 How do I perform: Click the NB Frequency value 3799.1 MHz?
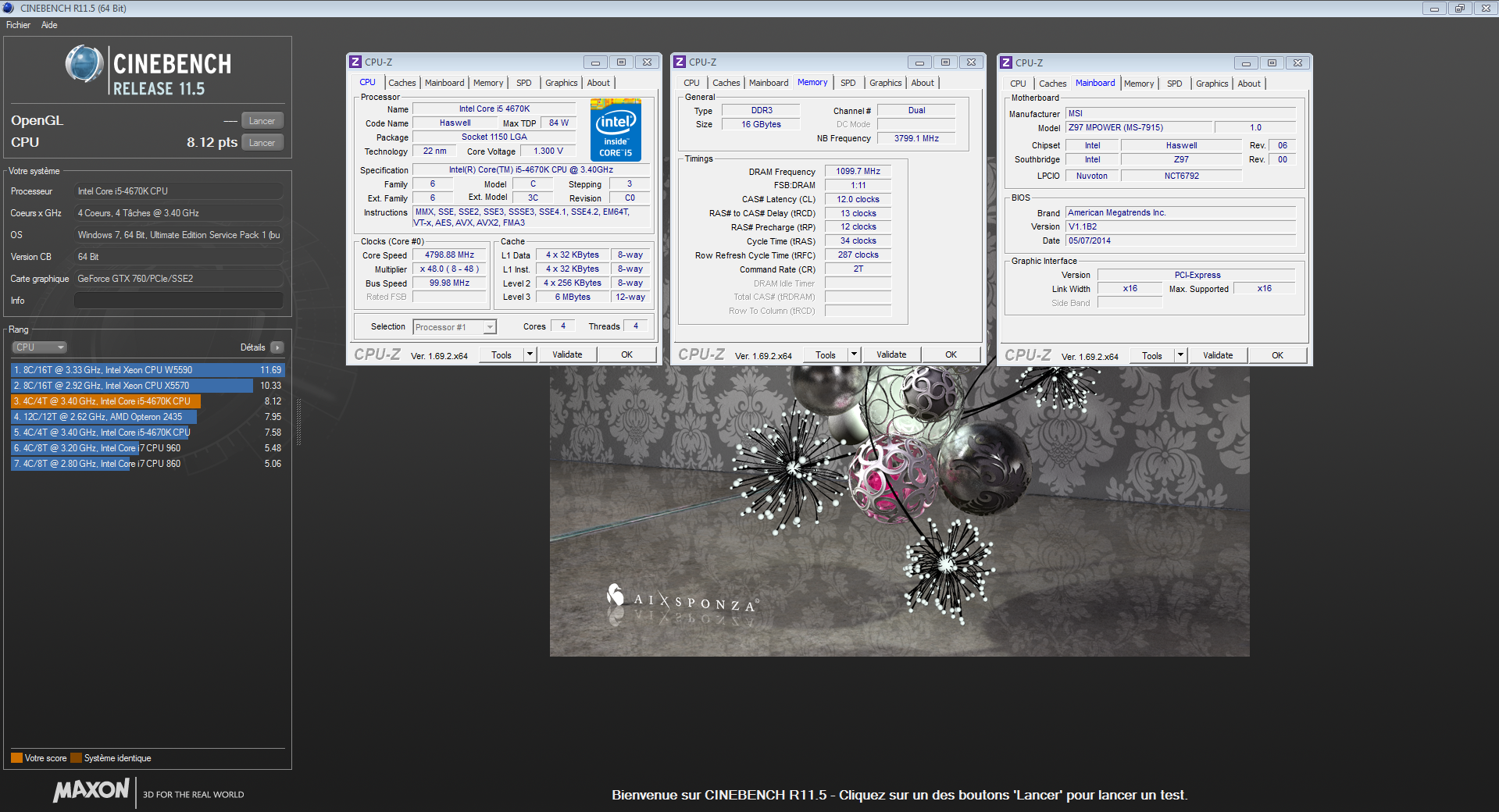(x=916, y=138)
